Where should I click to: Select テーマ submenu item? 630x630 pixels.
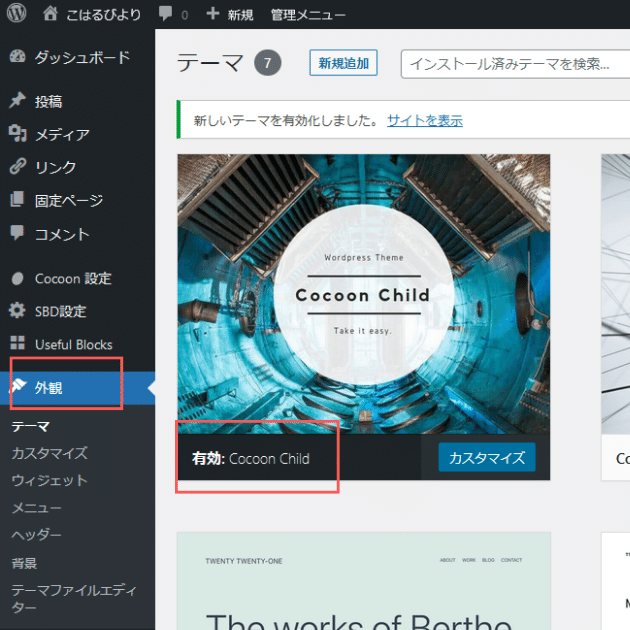tap(31, 426)
